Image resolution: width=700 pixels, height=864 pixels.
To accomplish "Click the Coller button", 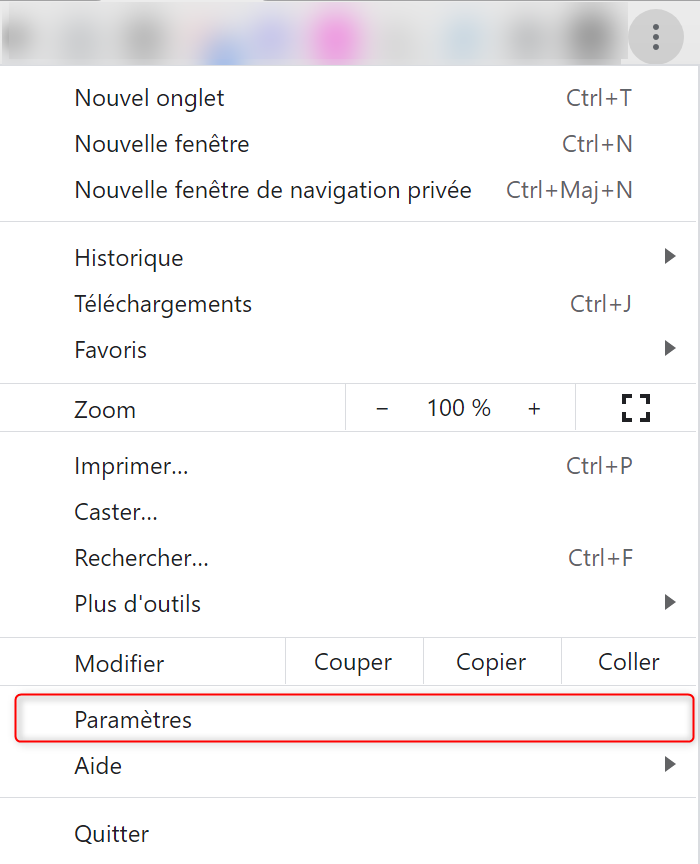I will tap(629, 662).
